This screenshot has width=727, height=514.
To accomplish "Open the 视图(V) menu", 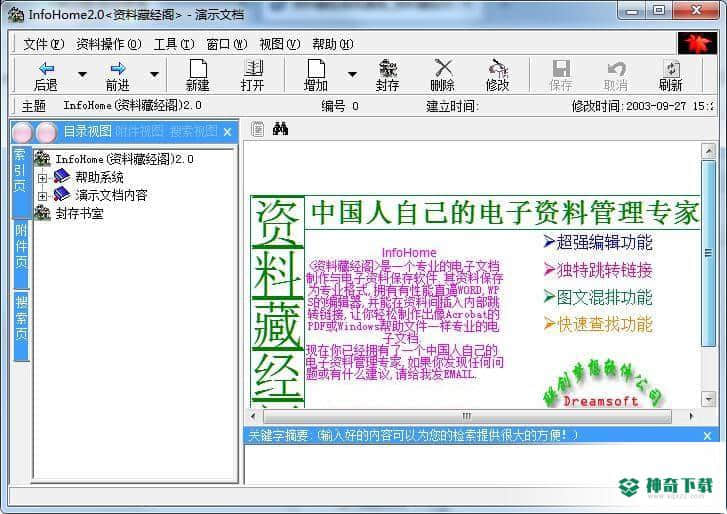I will (280, 44).
